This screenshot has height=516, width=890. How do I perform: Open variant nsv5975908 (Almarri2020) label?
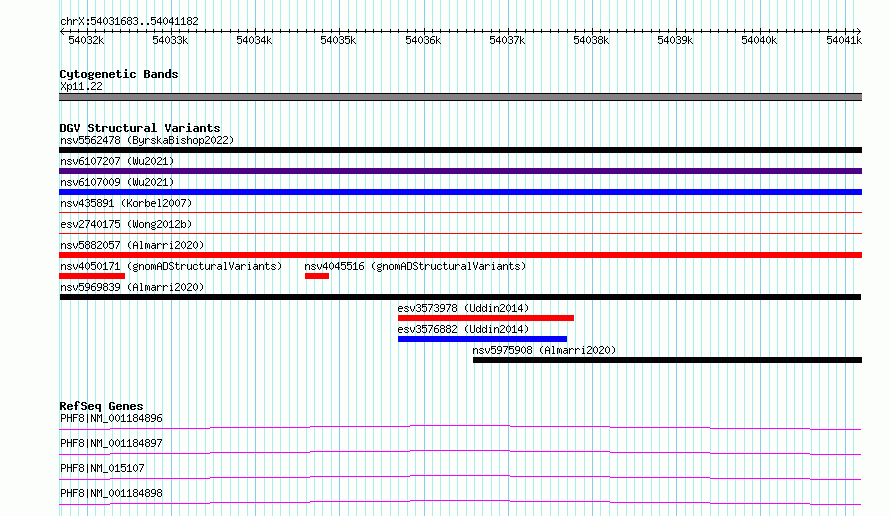click(544, 350)
